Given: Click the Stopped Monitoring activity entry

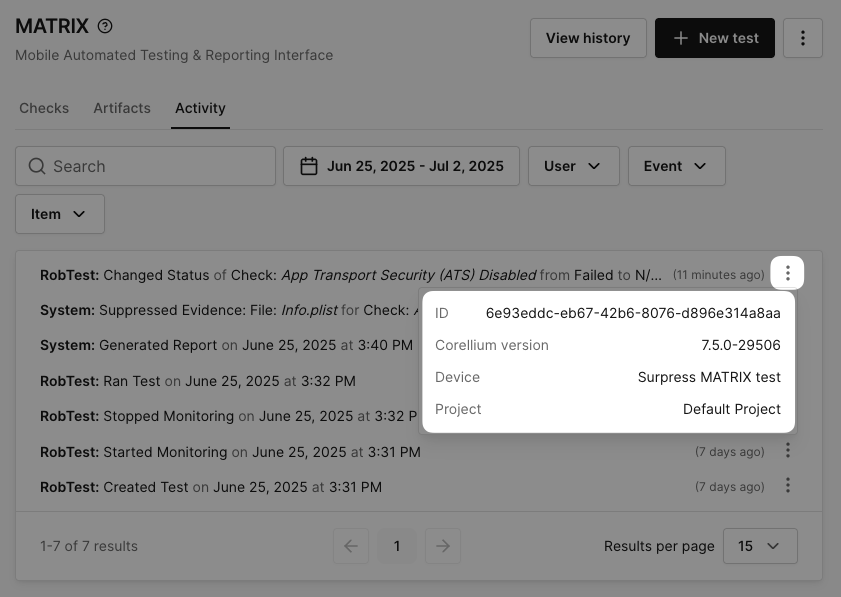Looking at the screenshot, I should (229, 416).
